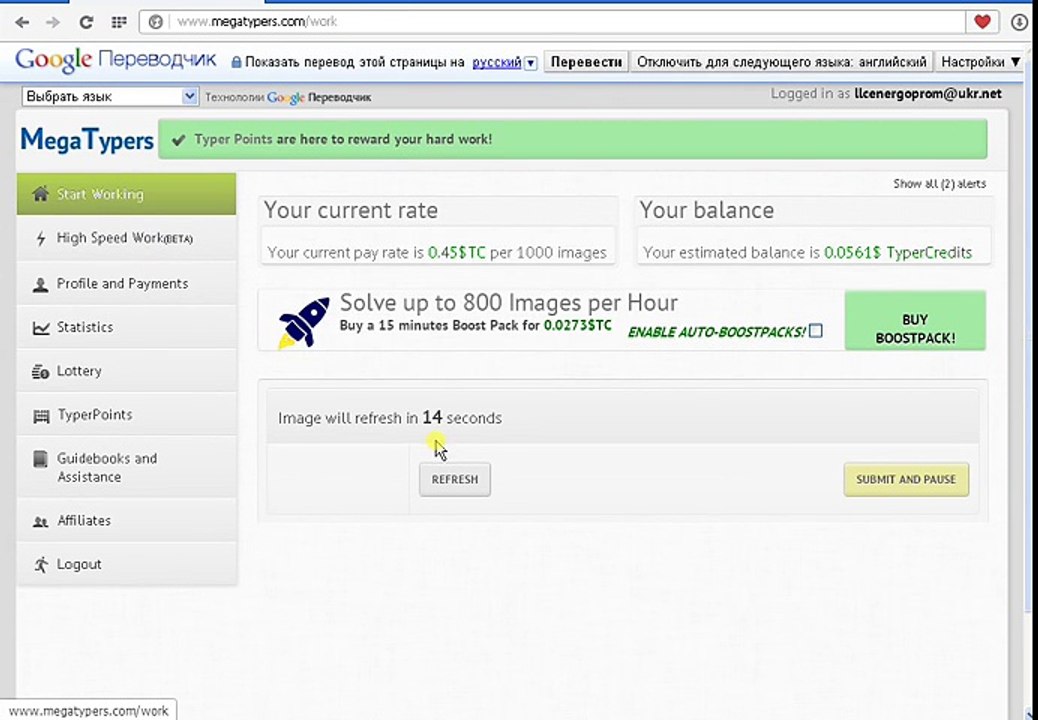This screenshot has width=1038, height=720.
Task: Click the people icon beside Affiliates
Action: pyautogui.click(x=40, y=522)
